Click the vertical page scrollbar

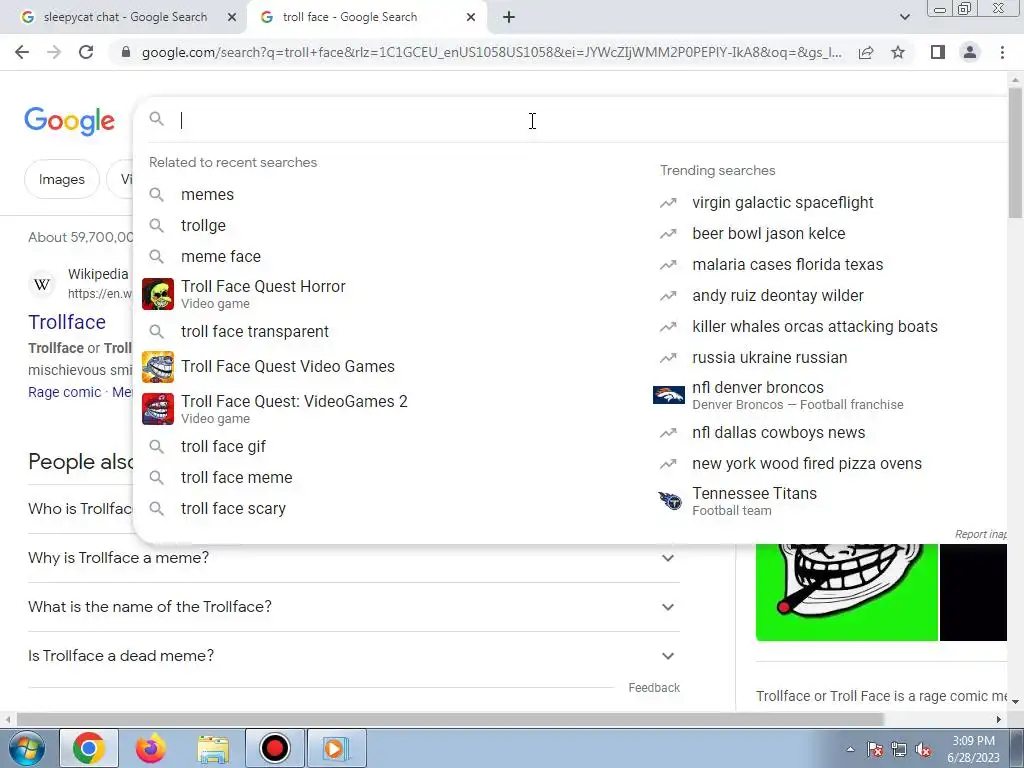click(1015, 153)
